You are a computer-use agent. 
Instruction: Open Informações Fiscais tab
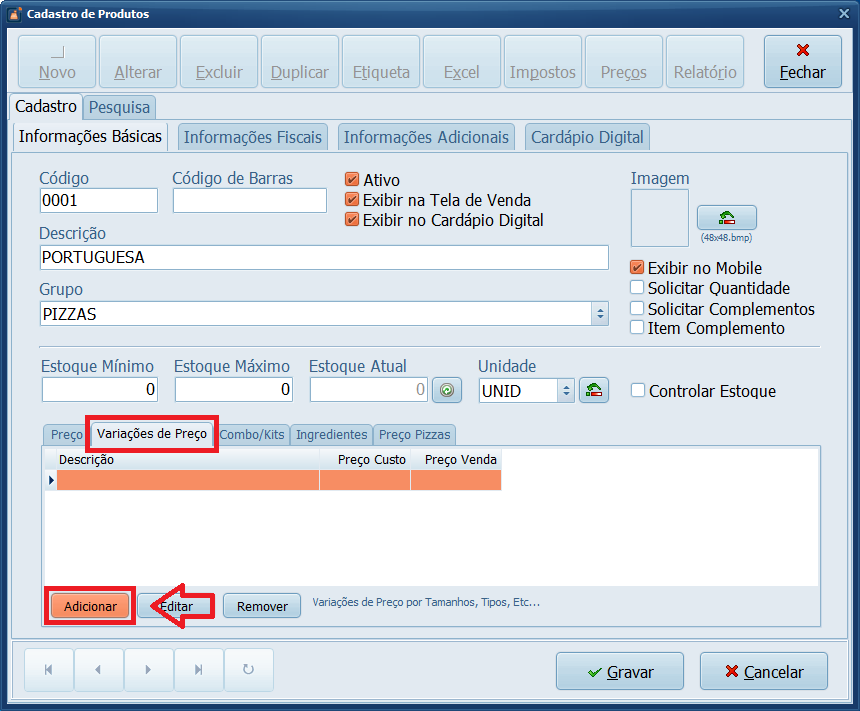[253, 137]
